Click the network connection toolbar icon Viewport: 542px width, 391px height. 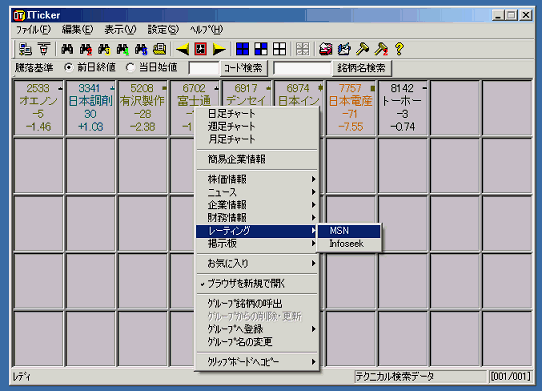25,49
